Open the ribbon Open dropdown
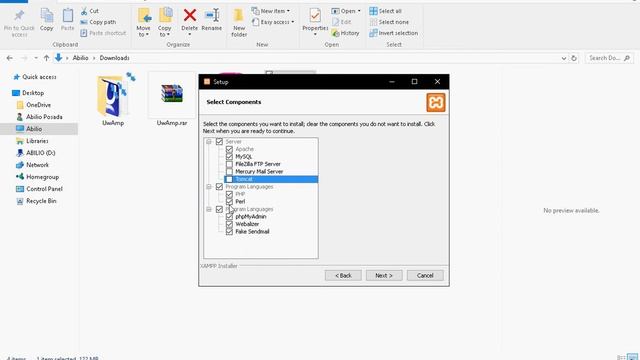The height and width of the screenshot is (360, 640). [346, 11]
